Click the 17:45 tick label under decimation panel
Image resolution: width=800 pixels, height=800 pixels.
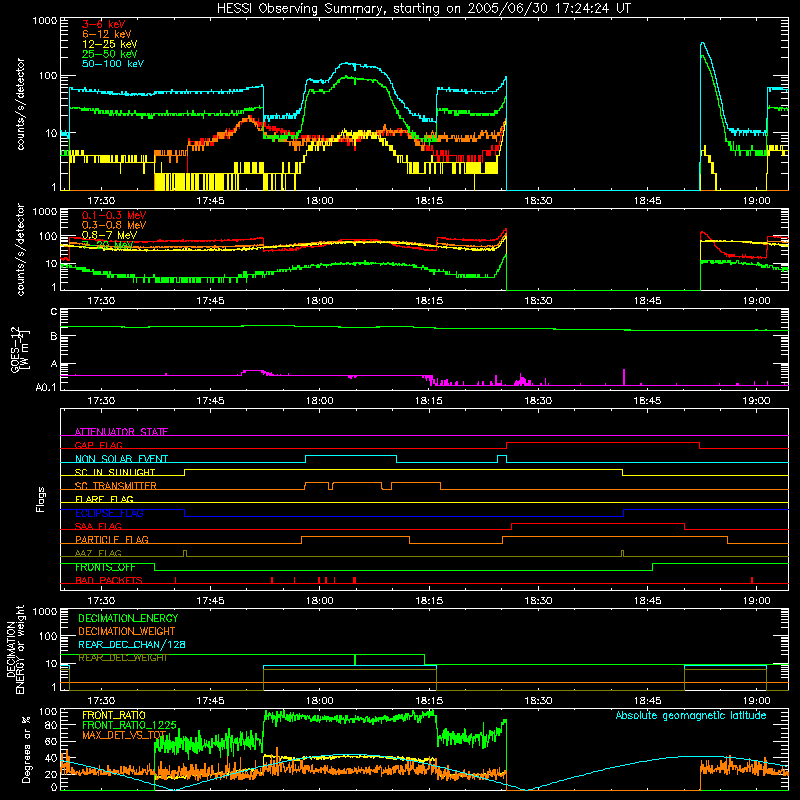[x=210, y=701]
